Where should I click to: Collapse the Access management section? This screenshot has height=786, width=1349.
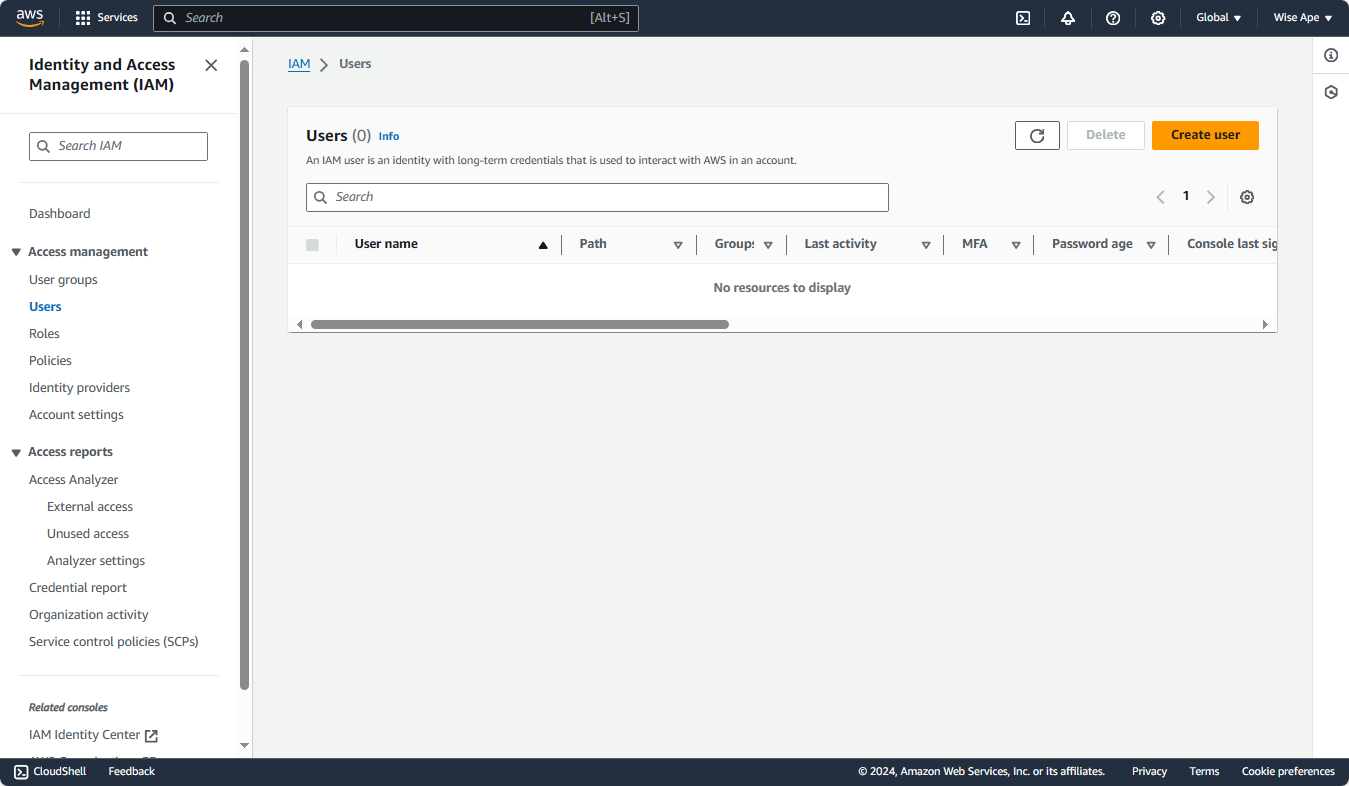tap(16, 252)
